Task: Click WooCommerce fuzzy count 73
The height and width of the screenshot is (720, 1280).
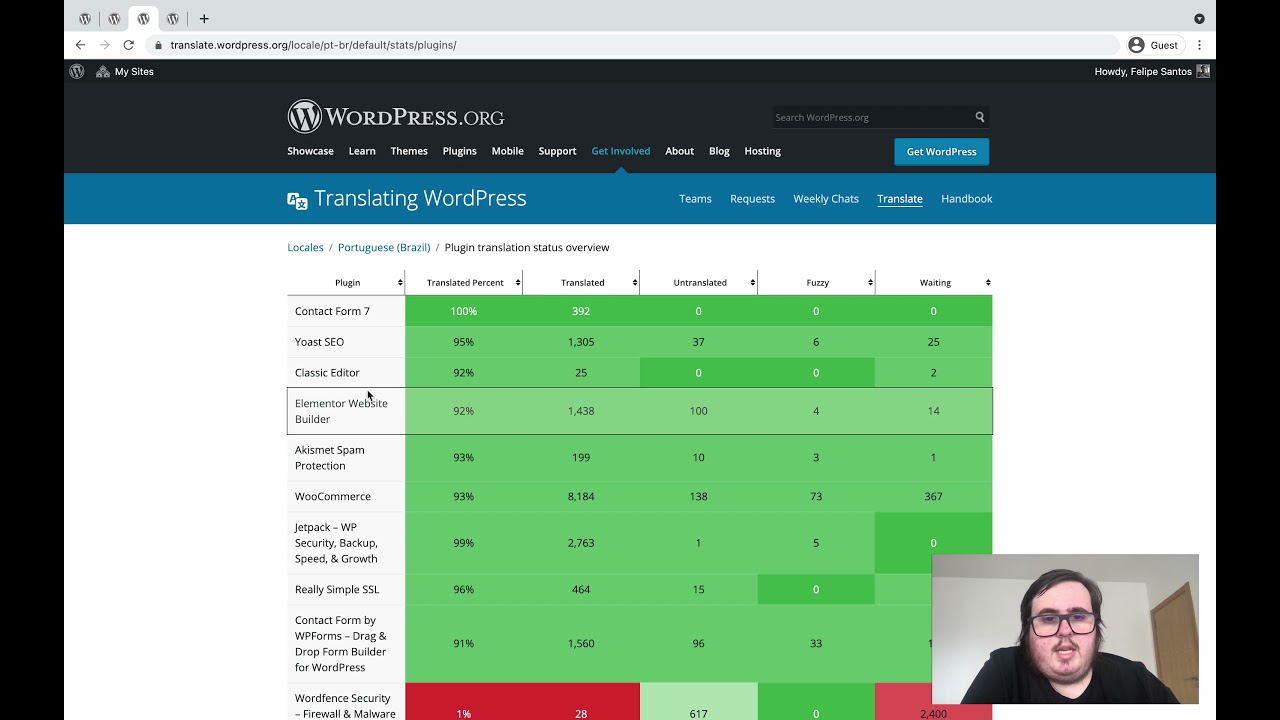Action: coord(816,496)
